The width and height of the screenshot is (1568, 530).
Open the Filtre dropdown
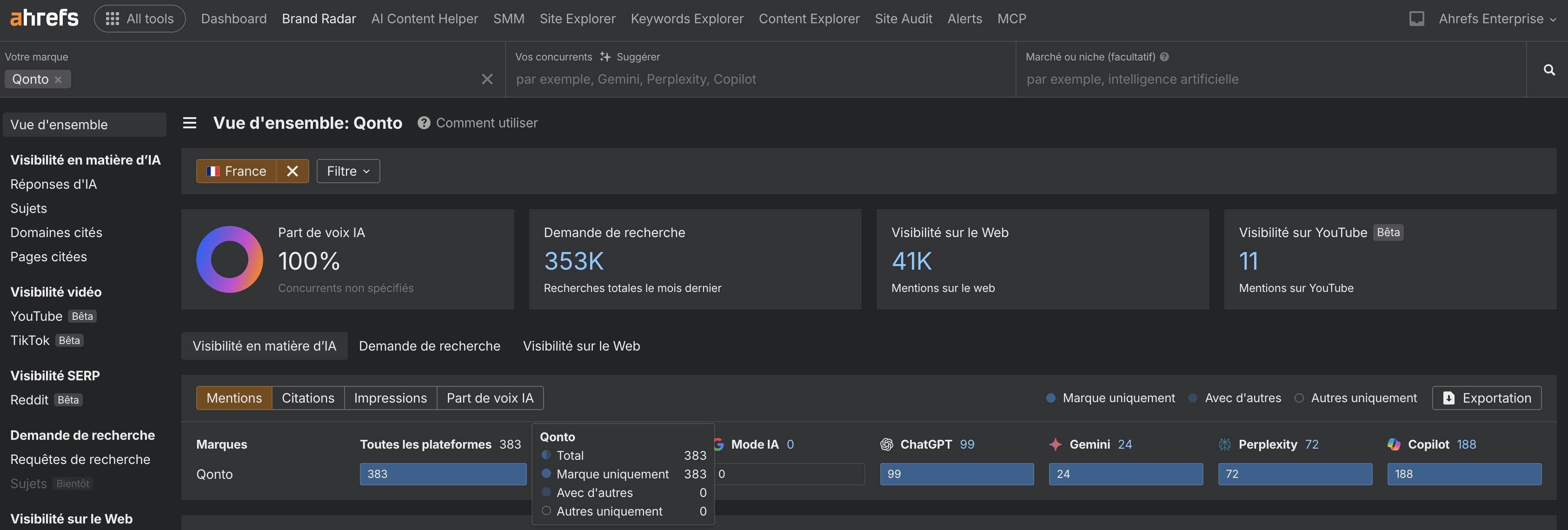point(348,171)
